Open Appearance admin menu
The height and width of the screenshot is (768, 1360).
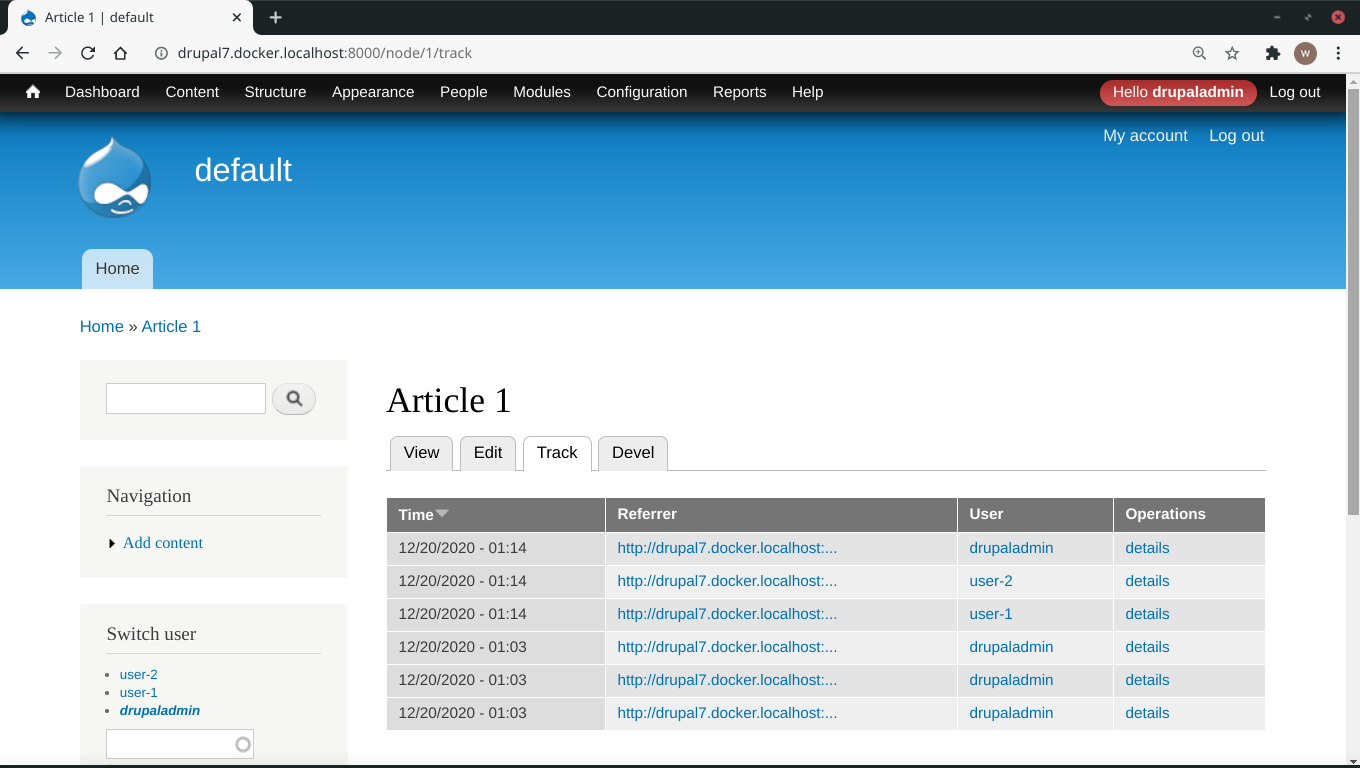(373, 92)
